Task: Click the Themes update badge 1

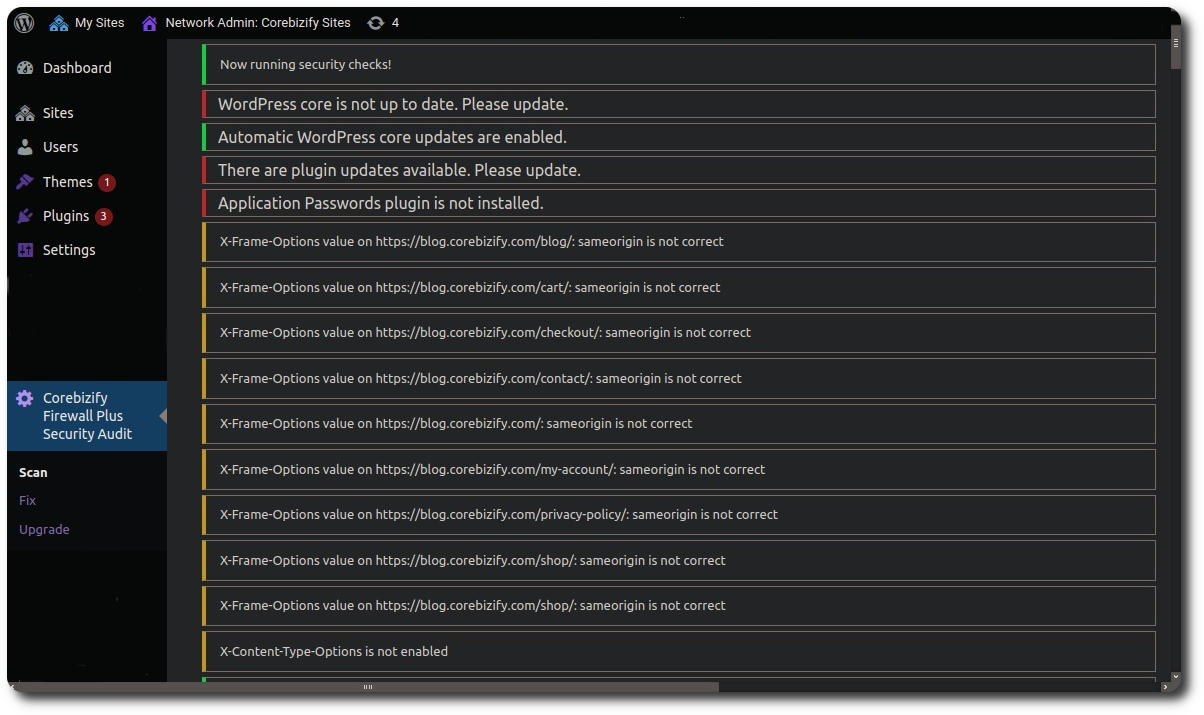Action: pos(107,183)
